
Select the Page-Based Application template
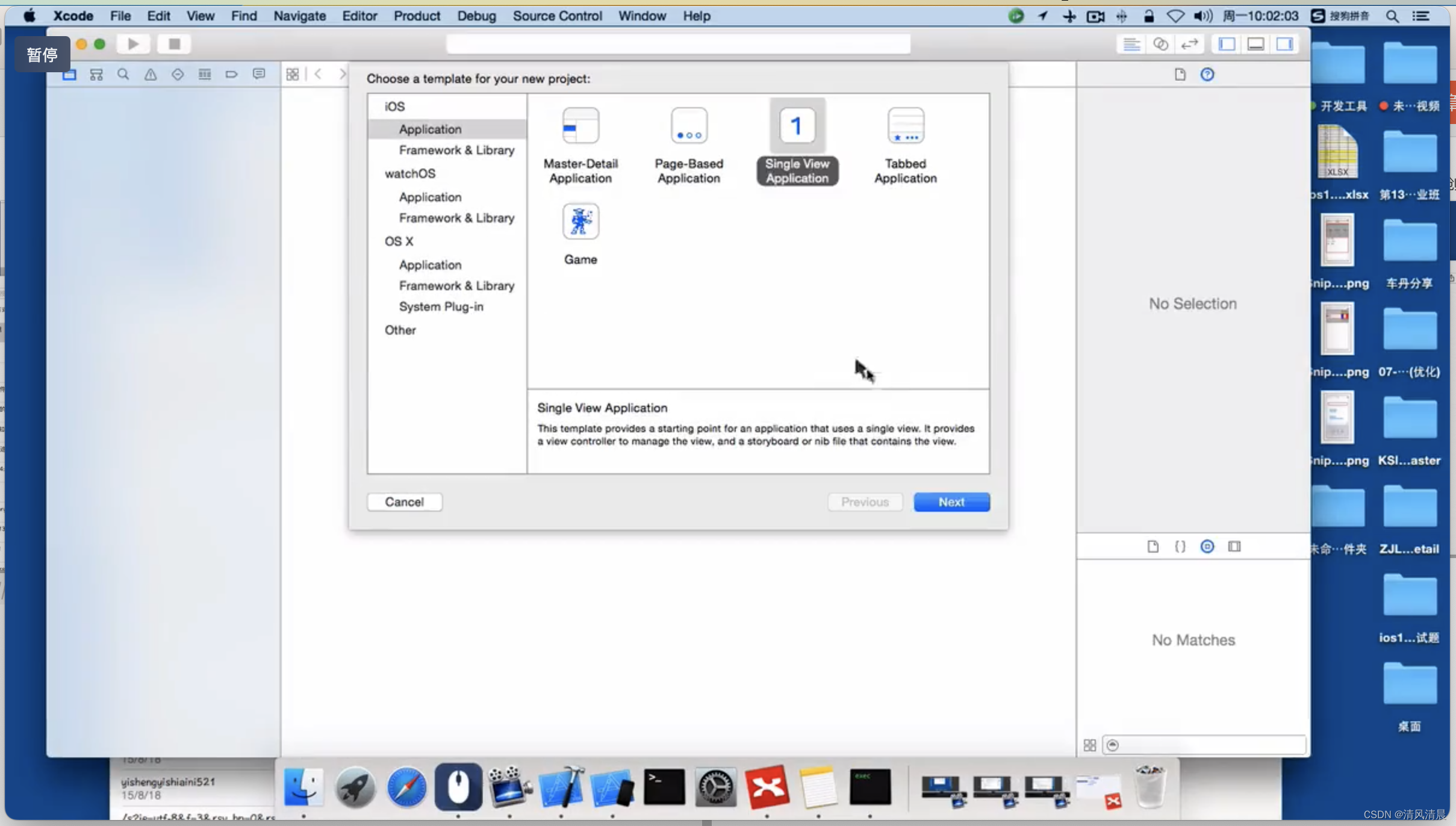[689, 146]
